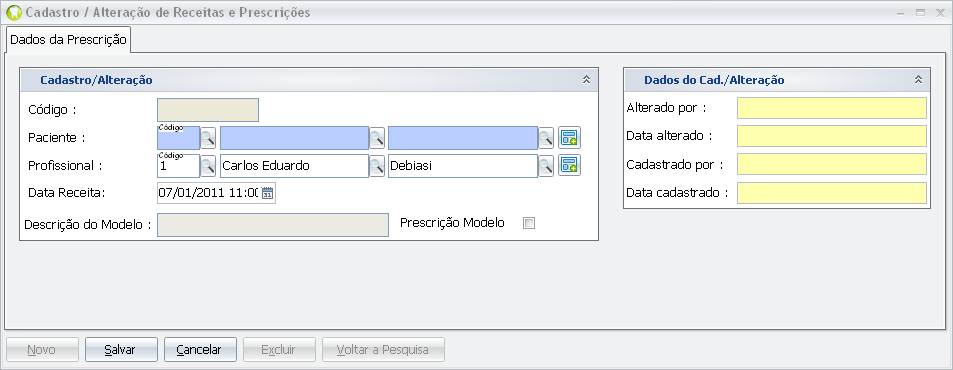Image resolution: width=953 pixels, height=370 pixels.
Task: Collapse the Dados do Cad./Alteração panel
Action: pos(918,80)
